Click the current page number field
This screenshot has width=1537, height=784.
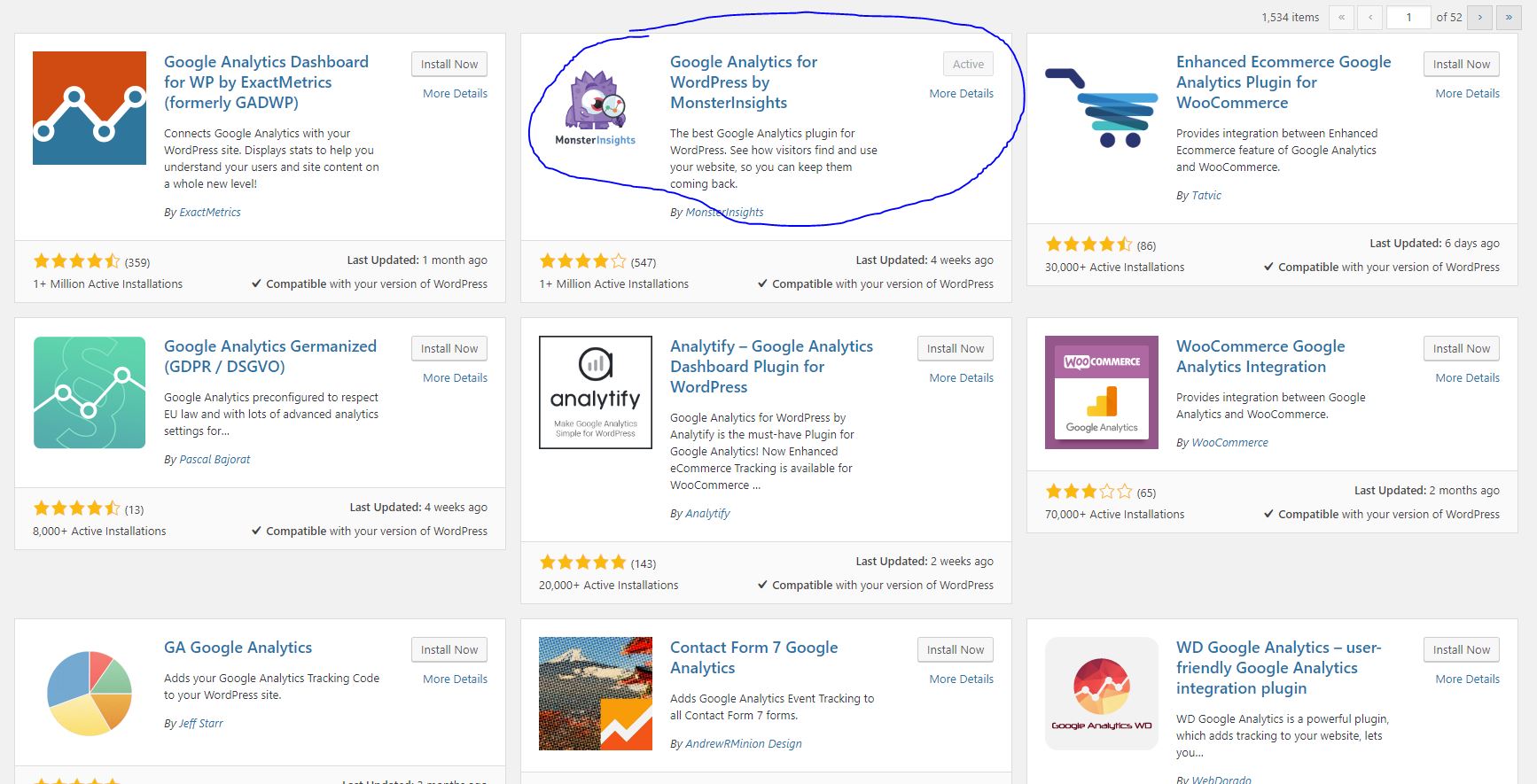pyautogui.click(x=1408, y=17)
